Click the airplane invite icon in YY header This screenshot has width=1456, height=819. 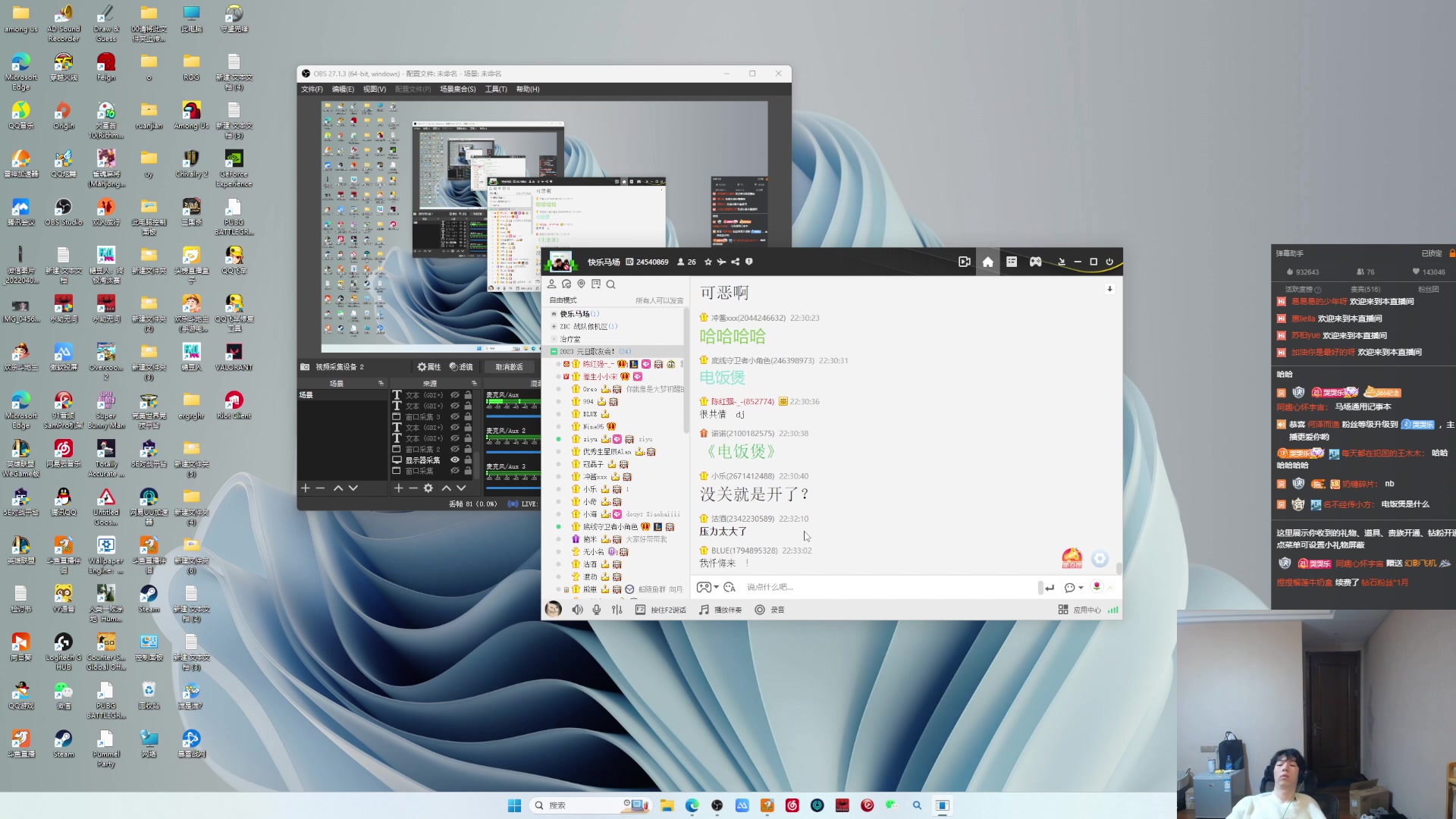pos(721,262)
